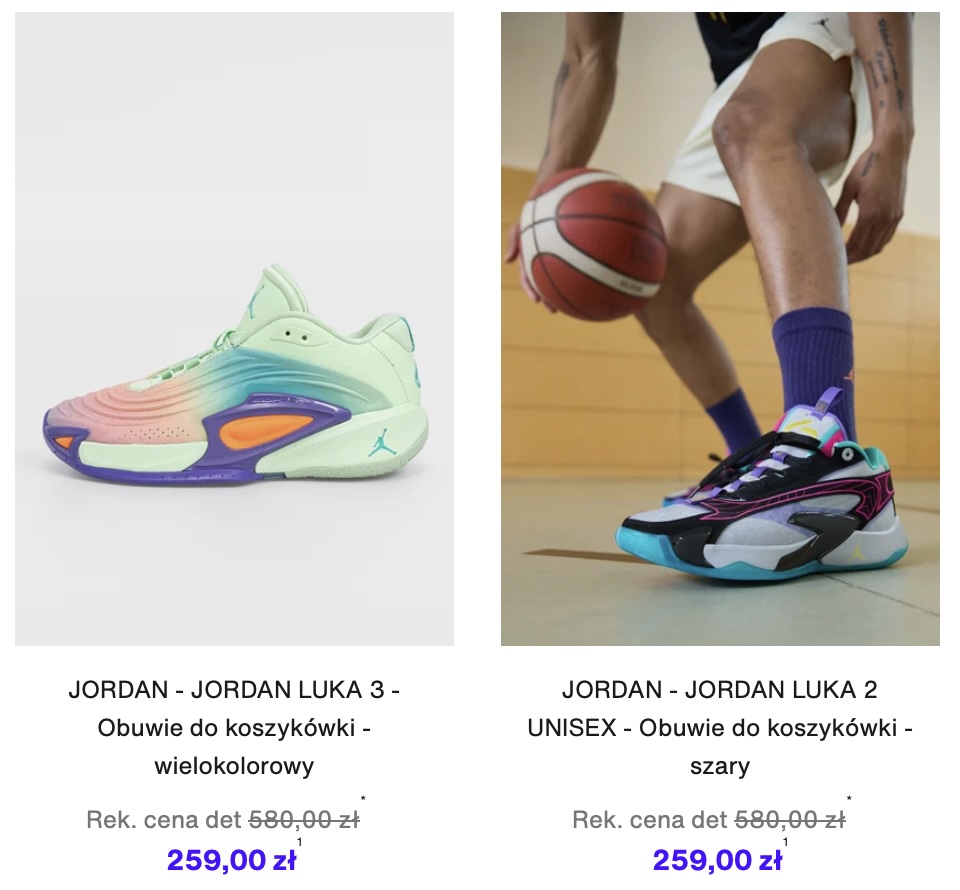
Task: Click the crossed-out 580,00 zł under Luka 2
Action: 790,820
